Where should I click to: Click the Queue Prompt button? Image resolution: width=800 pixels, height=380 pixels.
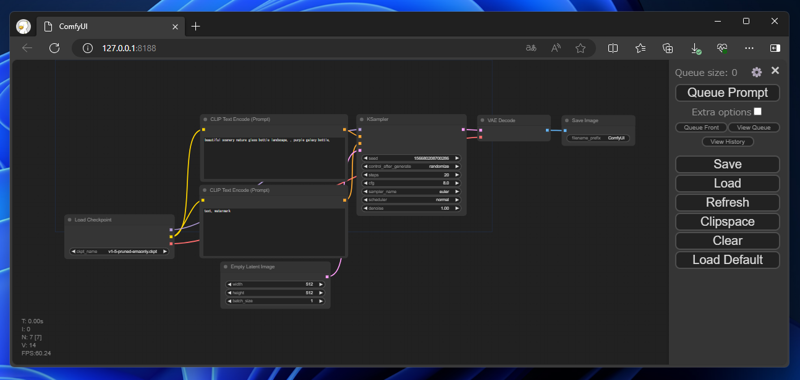[x=728, y=93]
